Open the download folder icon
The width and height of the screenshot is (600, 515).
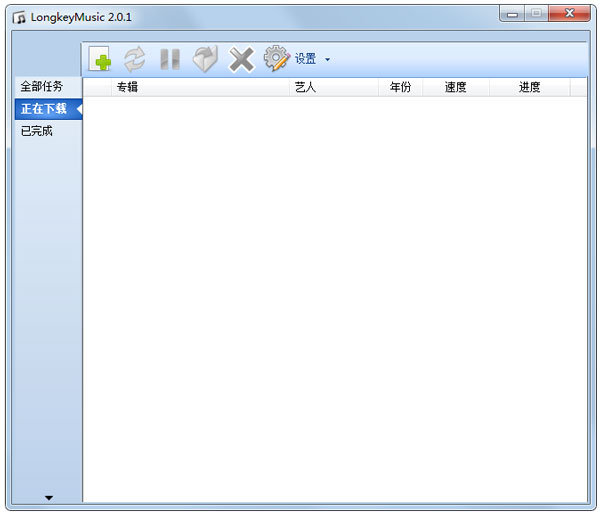point(205,59)
